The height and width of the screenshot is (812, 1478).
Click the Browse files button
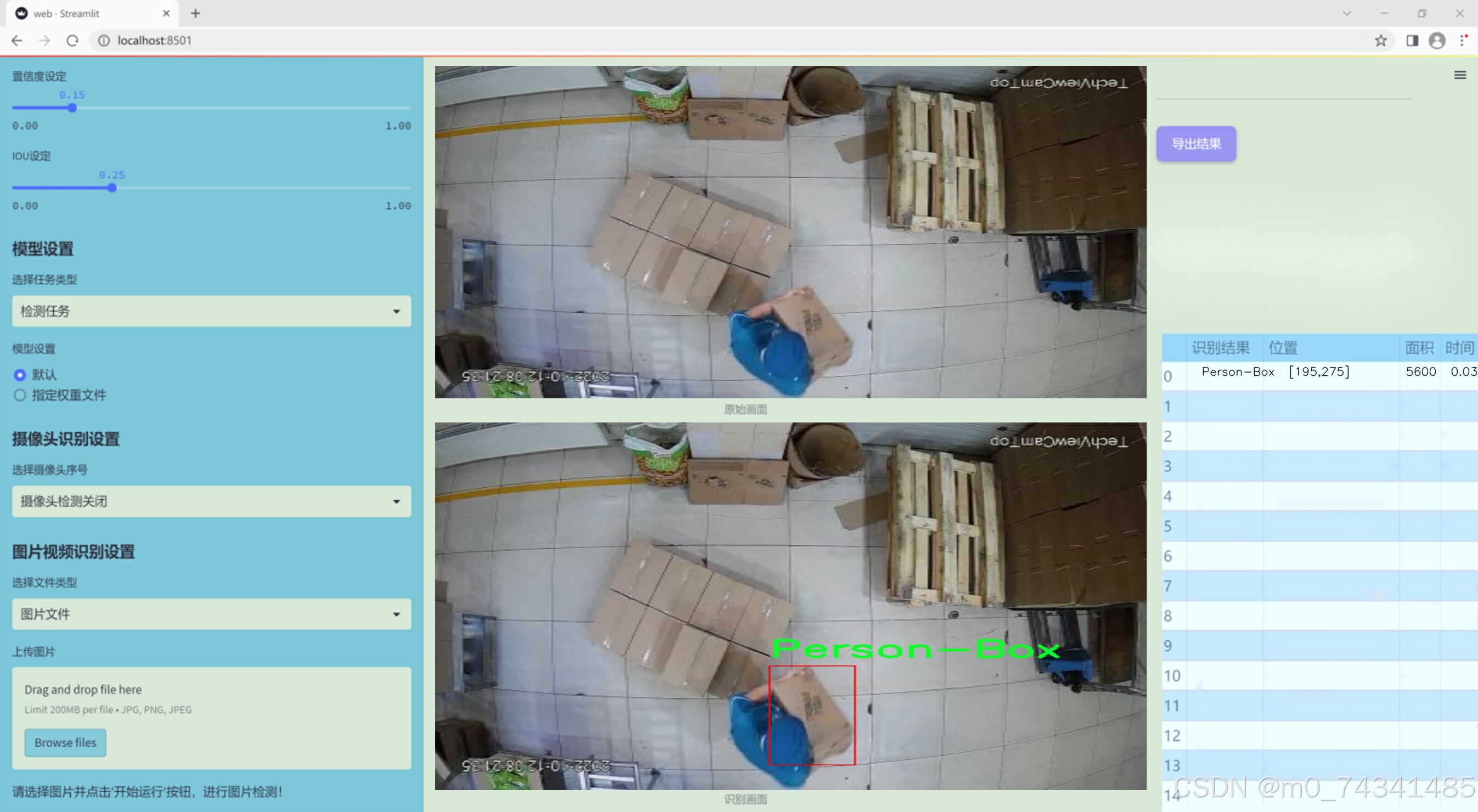(x=65, y=742)
